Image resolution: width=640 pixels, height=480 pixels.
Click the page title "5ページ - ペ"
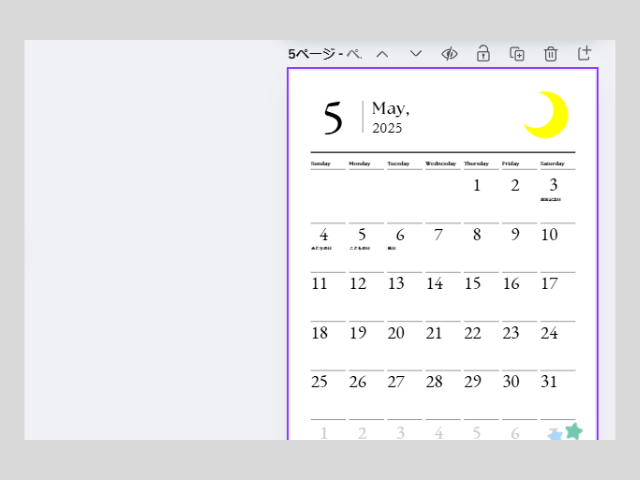(x=325, y=54)
